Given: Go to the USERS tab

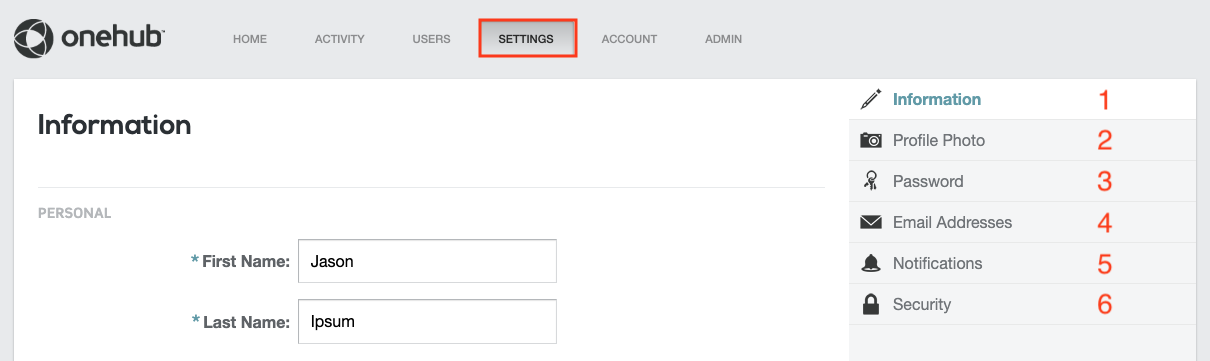Looking at the screenshot, I should (x=432, y=39).
